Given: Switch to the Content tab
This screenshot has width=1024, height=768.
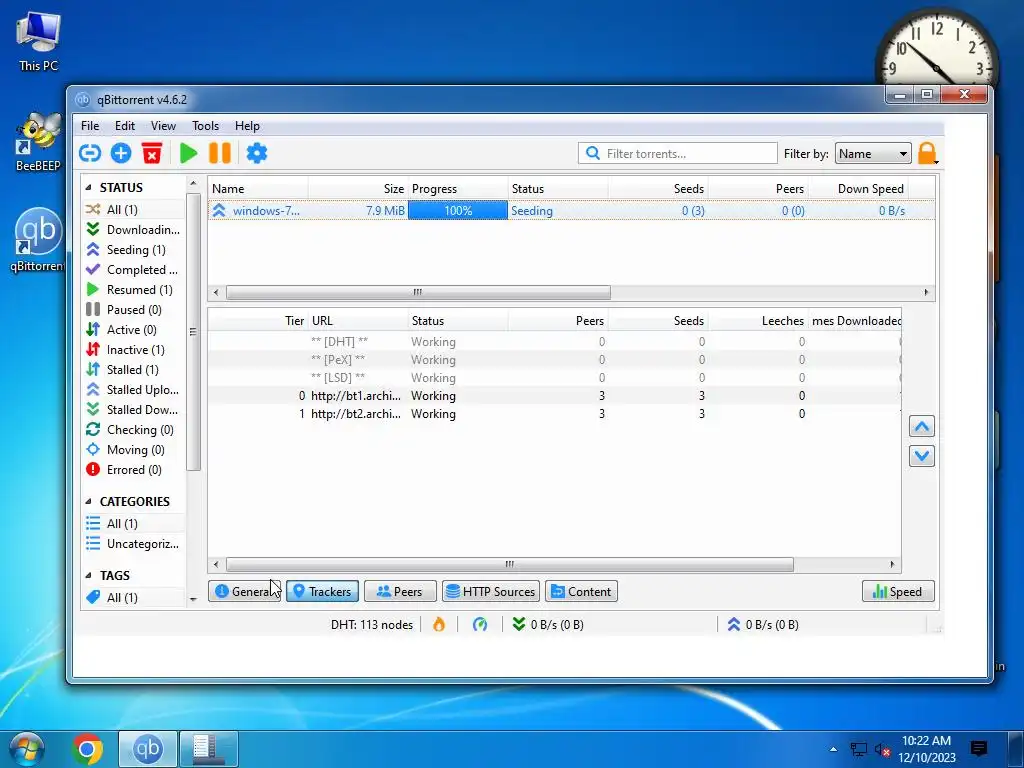Looking at the screenshot, I should [x=581, y=592].
